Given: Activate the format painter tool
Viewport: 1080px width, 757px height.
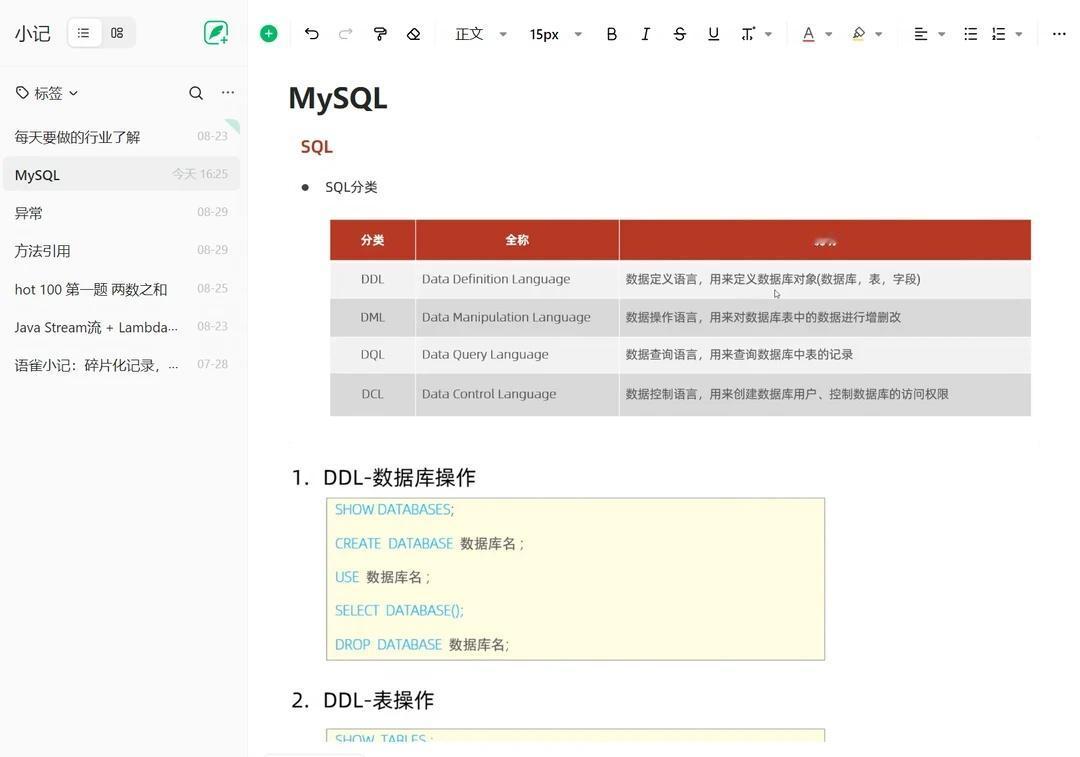Looking at the screenshot, I should (380, 34).
